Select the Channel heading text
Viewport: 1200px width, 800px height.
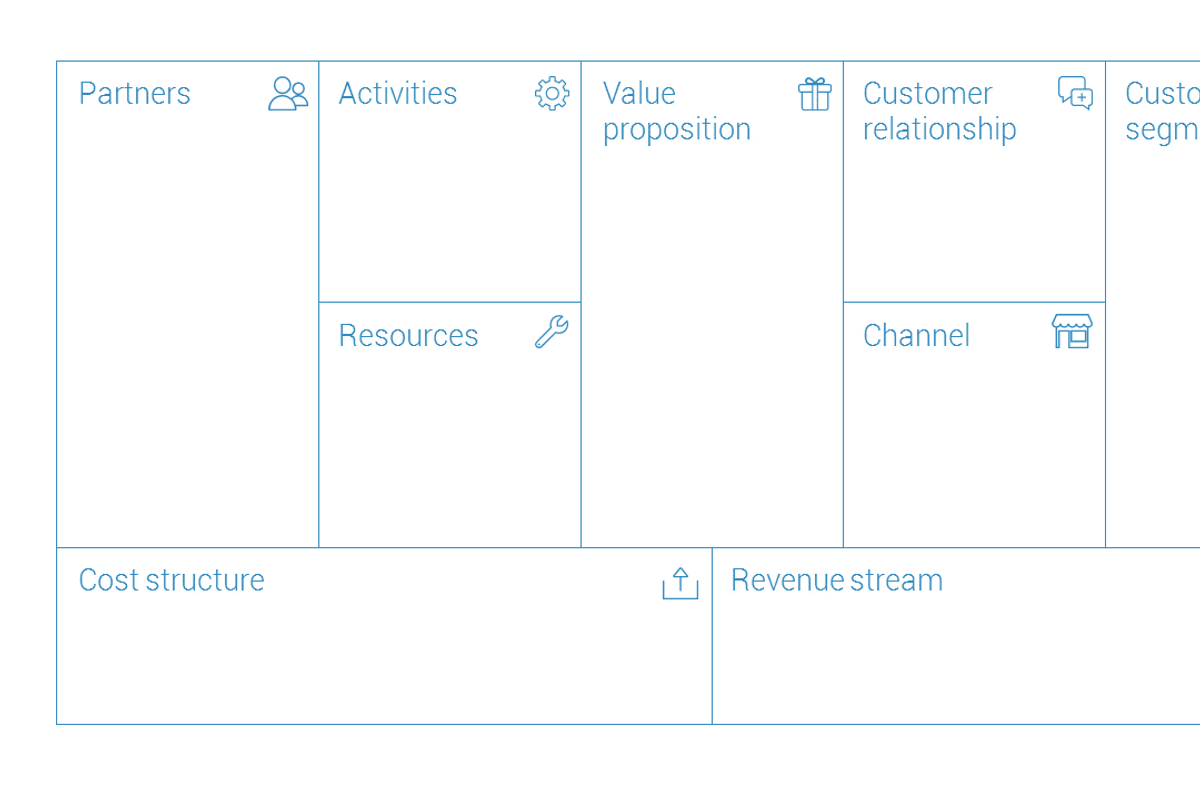917,335
